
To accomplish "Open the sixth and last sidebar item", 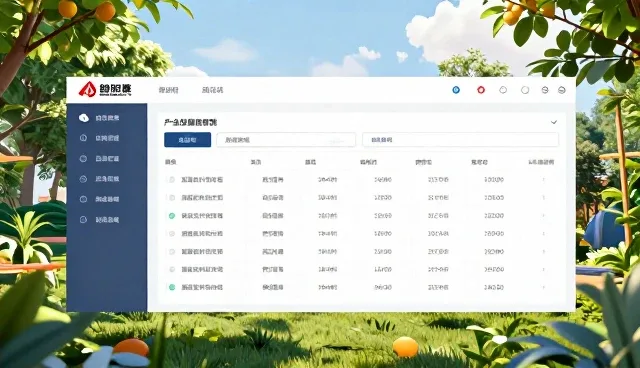I will click(x=99, y=219).
